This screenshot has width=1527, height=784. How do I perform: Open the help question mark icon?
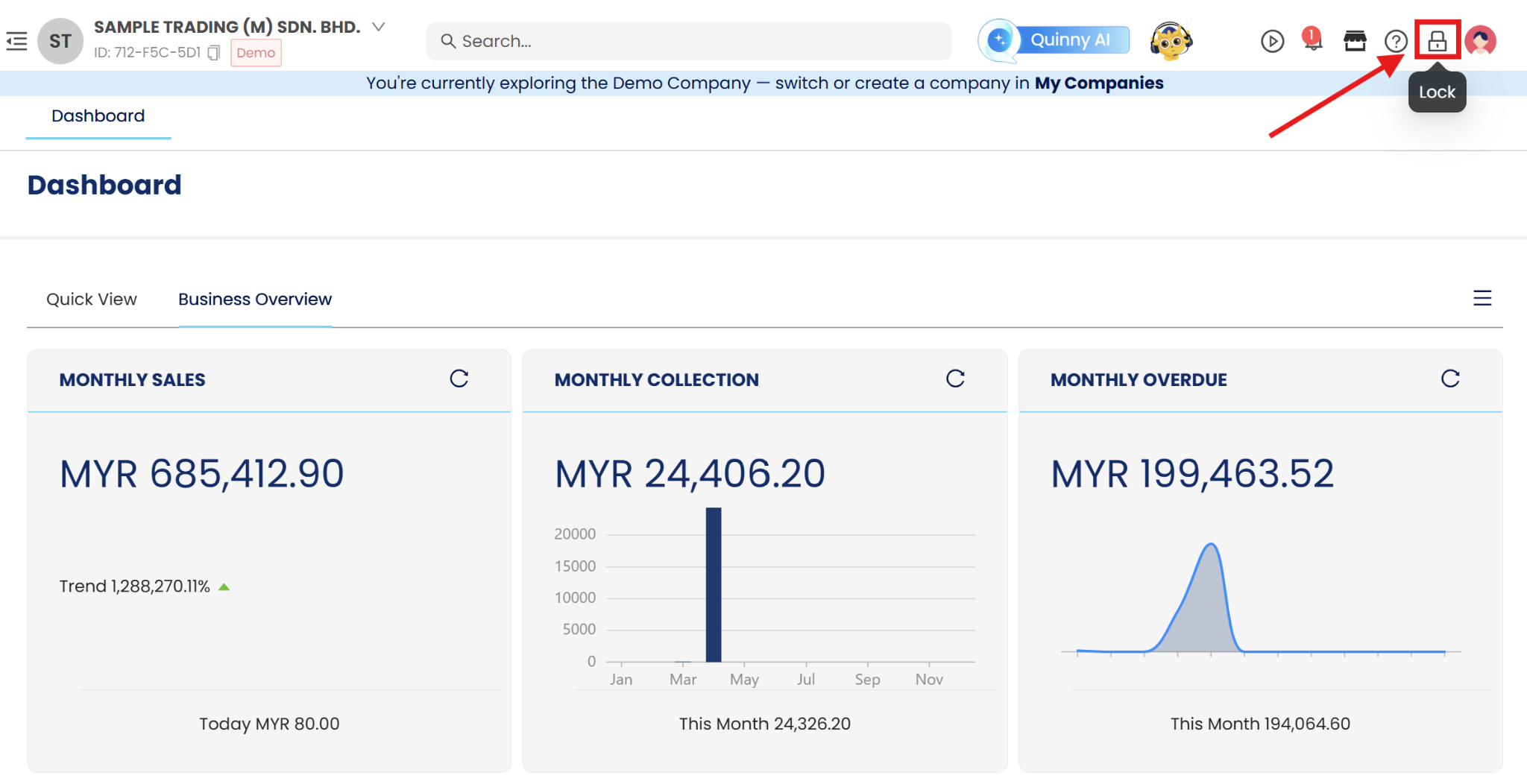[1395, 41]
